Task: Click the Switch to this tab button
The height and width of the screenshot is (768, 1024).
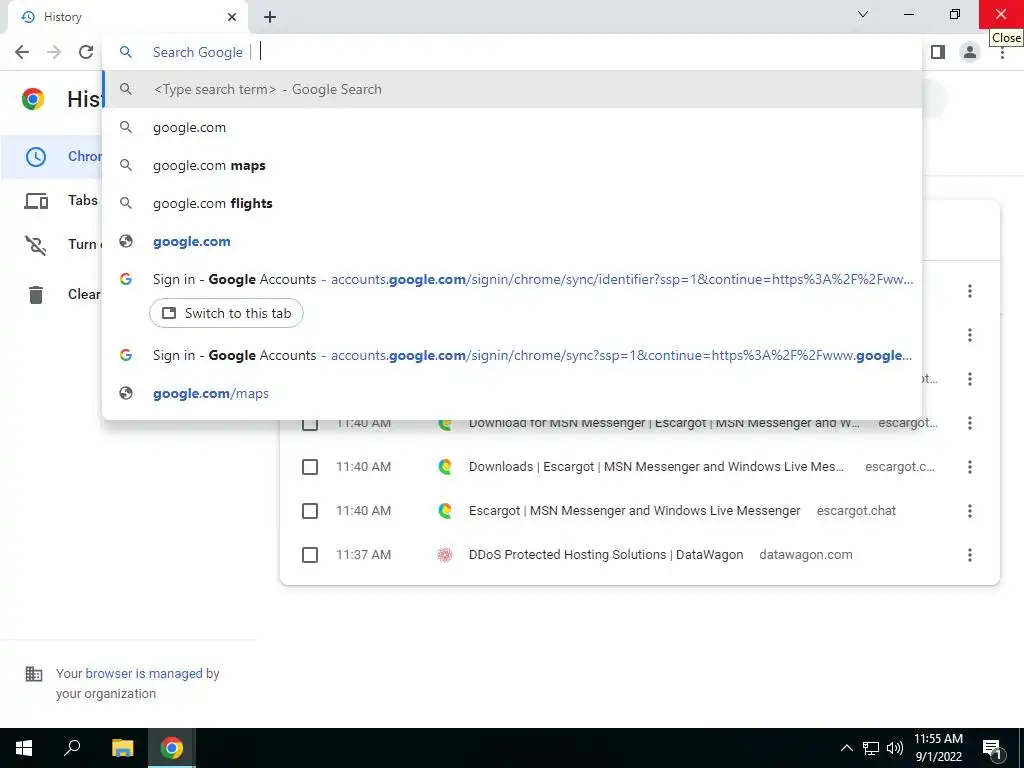Action: click(x=226, y=313)
